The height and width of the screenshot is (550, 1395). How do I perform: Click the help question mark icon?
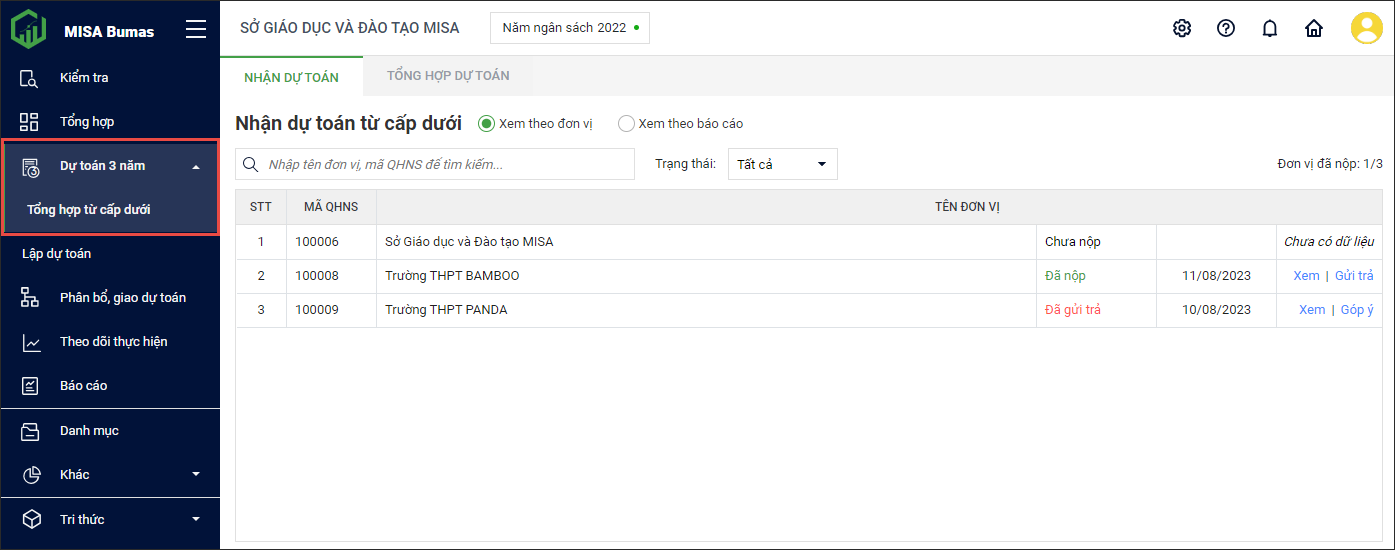coord(1226,28)
